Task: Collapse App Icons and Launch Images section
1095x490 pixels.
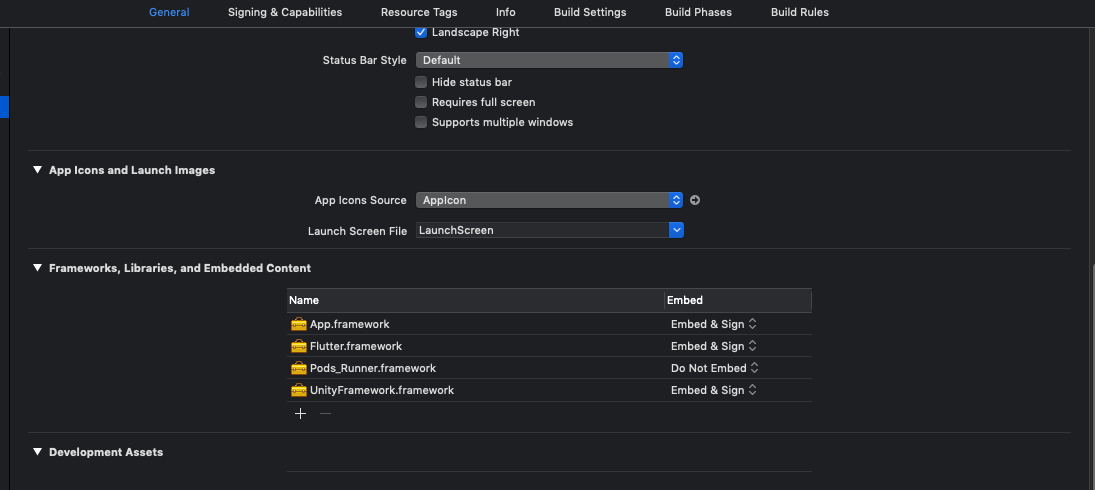Action: 37,170
